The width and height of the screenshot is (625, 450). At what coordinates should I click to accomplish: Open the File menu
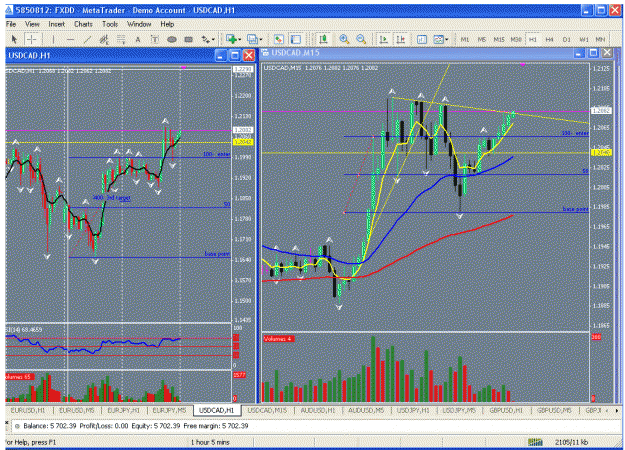pos(11,24)
